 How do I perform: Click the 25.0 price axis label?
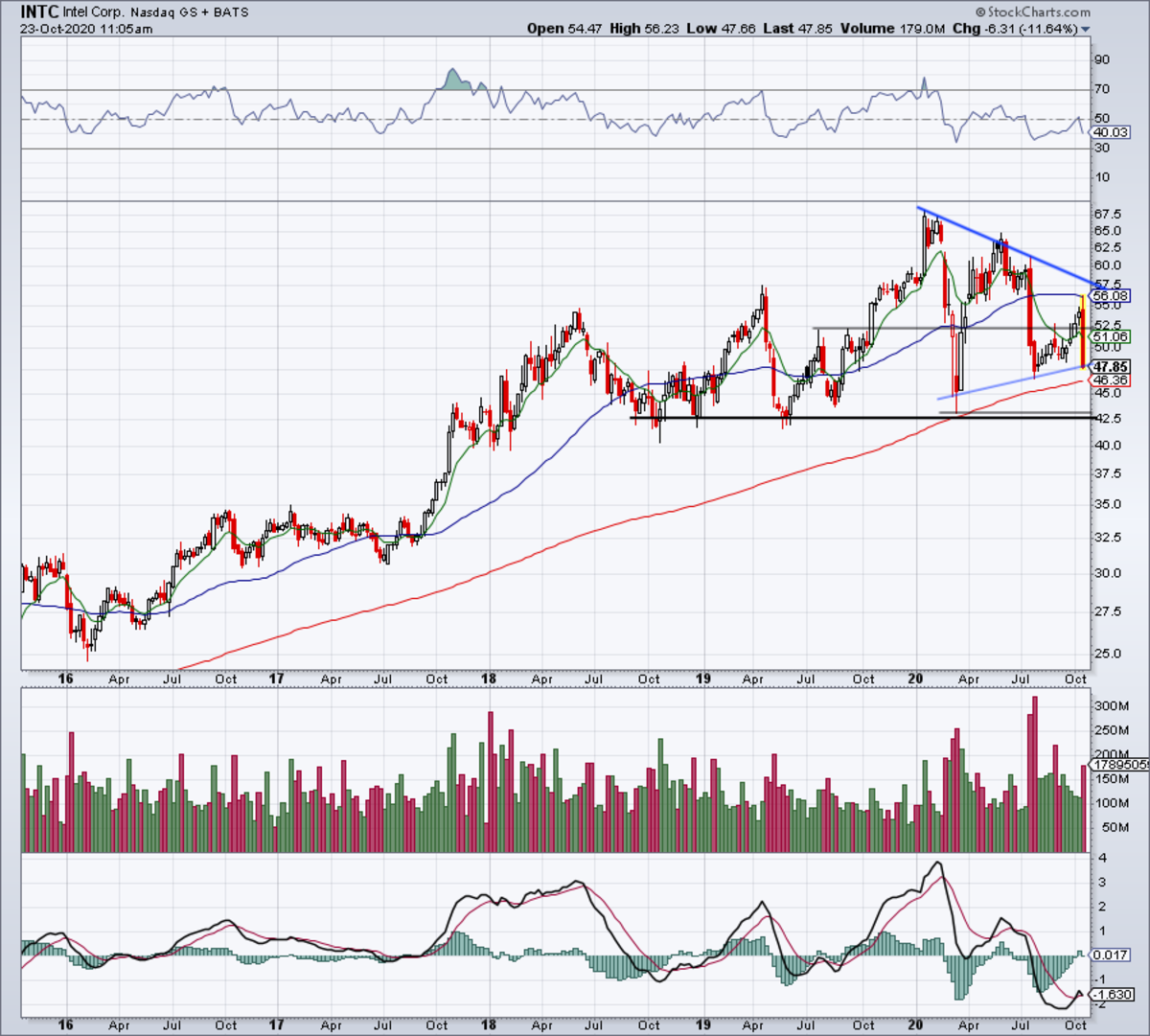click(1107, 654)
